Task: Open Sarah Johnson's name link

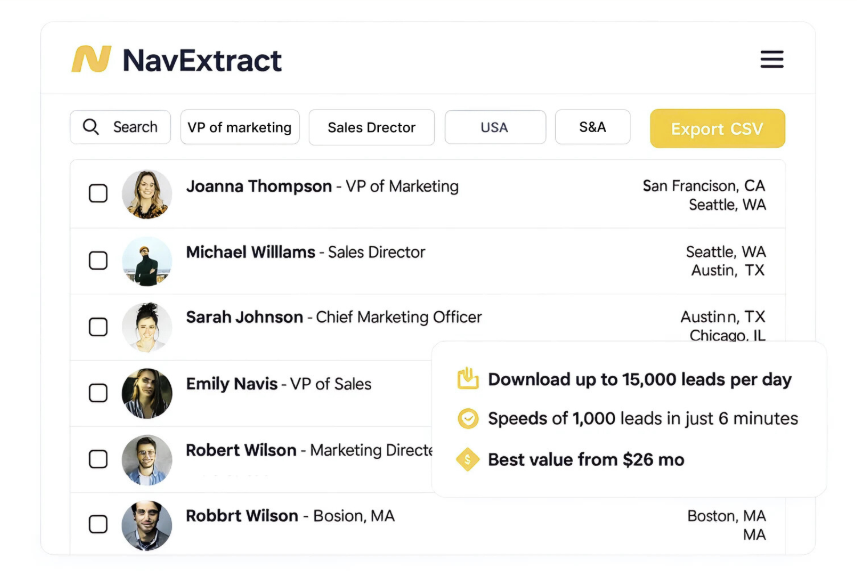Action: click(244, 317)
